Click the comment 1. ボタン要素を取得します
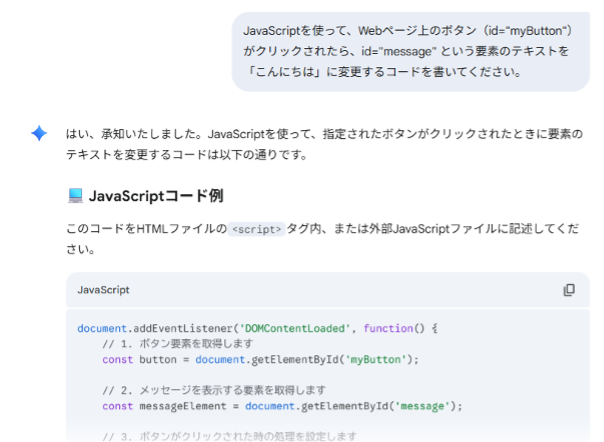The image size is (604, 442). (178, 343)
